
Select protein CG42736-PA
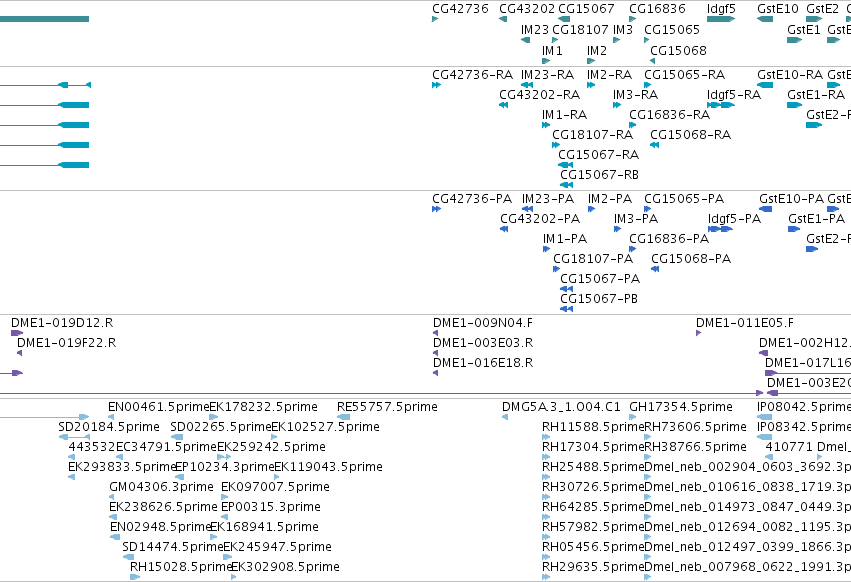pos(472,199)
